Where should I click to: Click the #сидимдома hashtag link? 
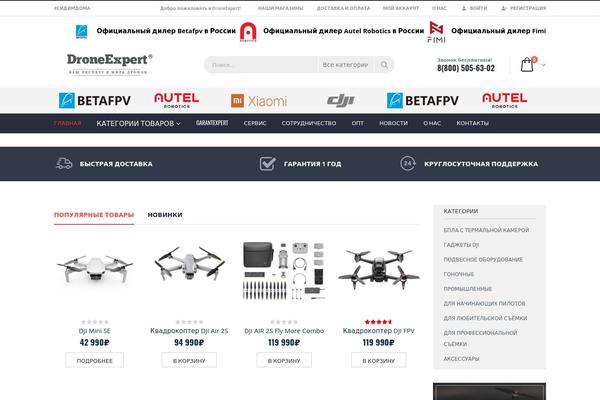(x=72, y=8)
